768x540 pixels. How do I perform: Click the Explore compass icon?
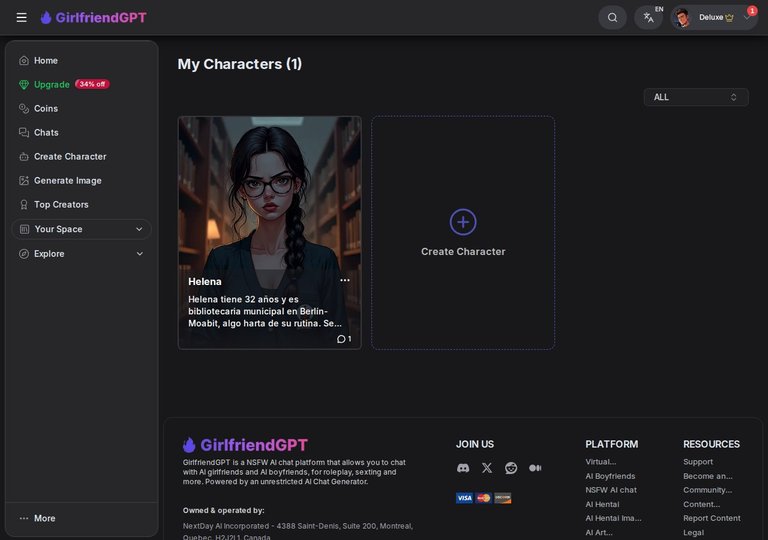tap(24, 253)
